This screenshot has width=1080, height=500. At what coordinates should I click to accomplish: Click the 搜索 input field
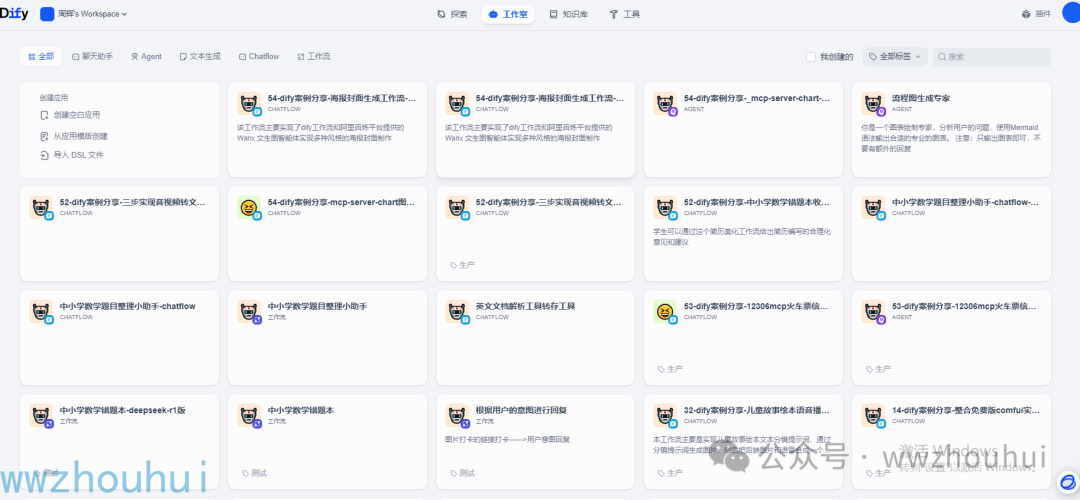tap(991, 56)
